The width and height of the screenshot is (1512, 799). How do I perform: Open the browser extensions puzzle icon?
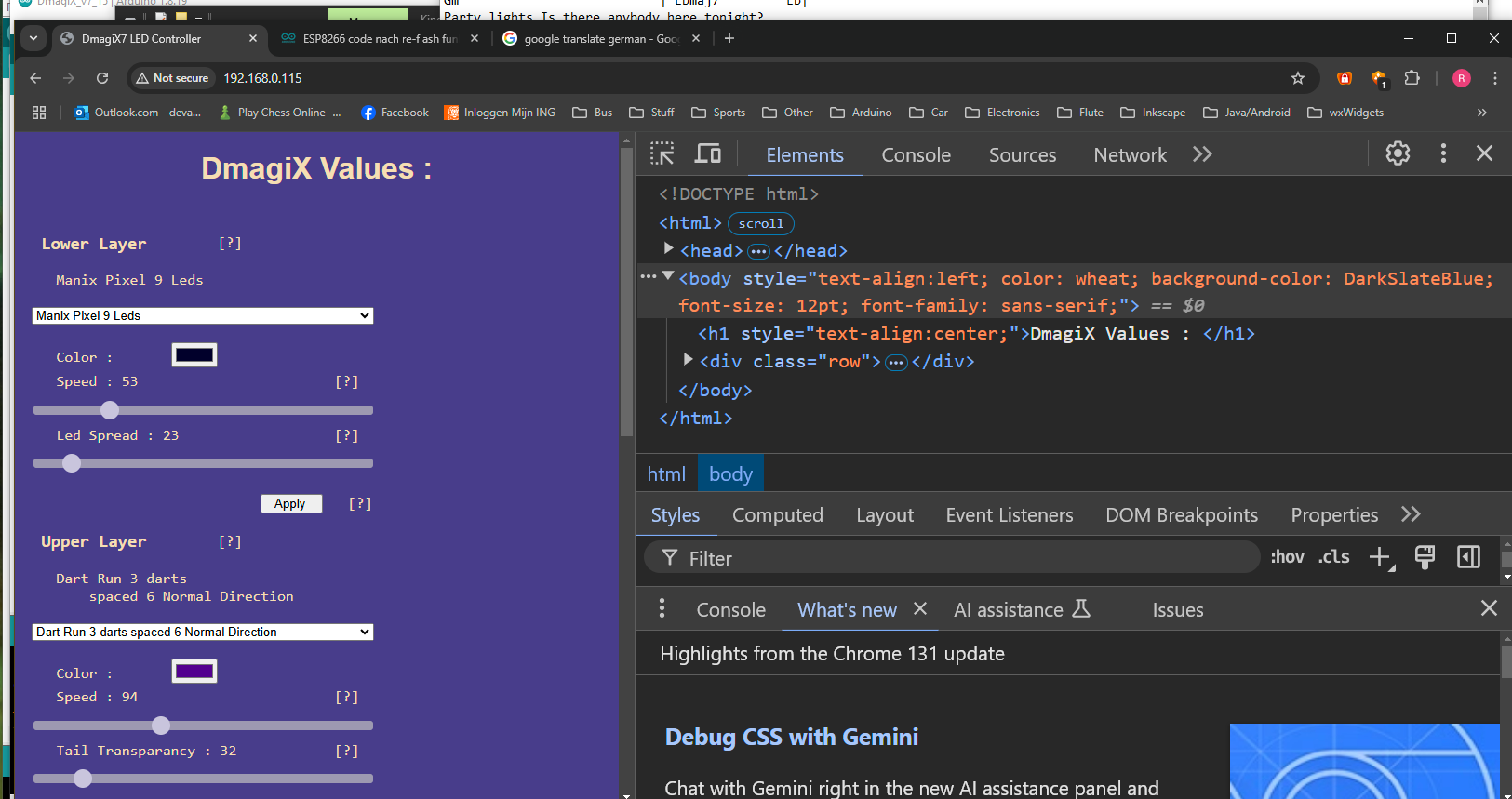(x=1412, y=78)
